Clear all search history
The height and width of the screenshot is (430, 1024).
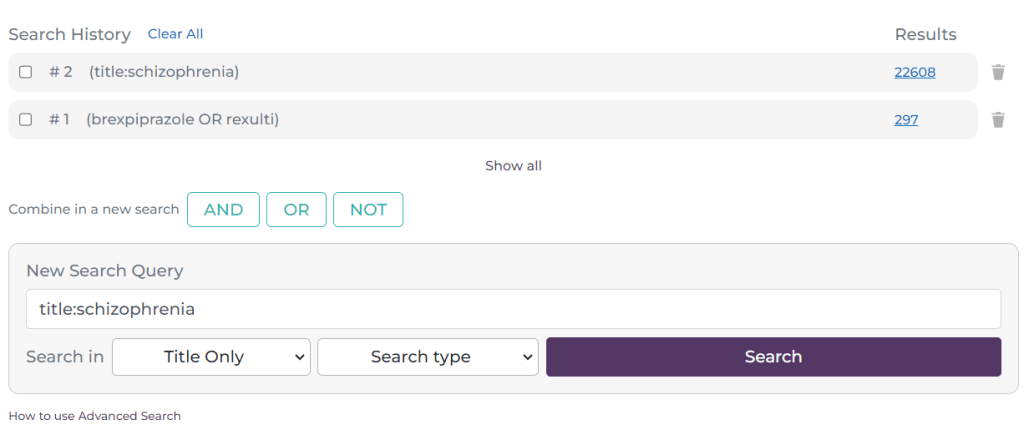point(175,34)
